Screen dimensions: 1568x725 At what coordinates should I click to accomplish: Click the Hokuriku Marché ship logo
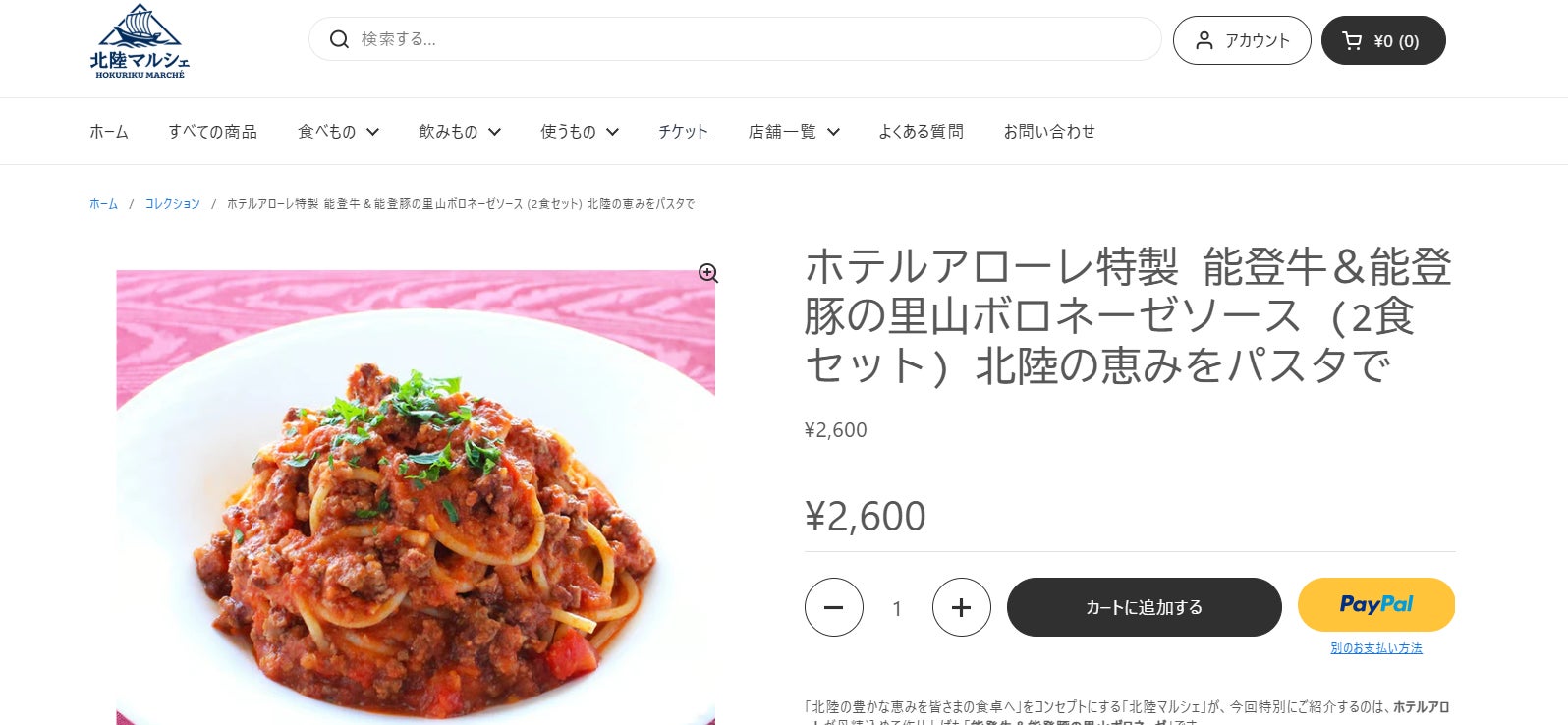coord(140,41)
